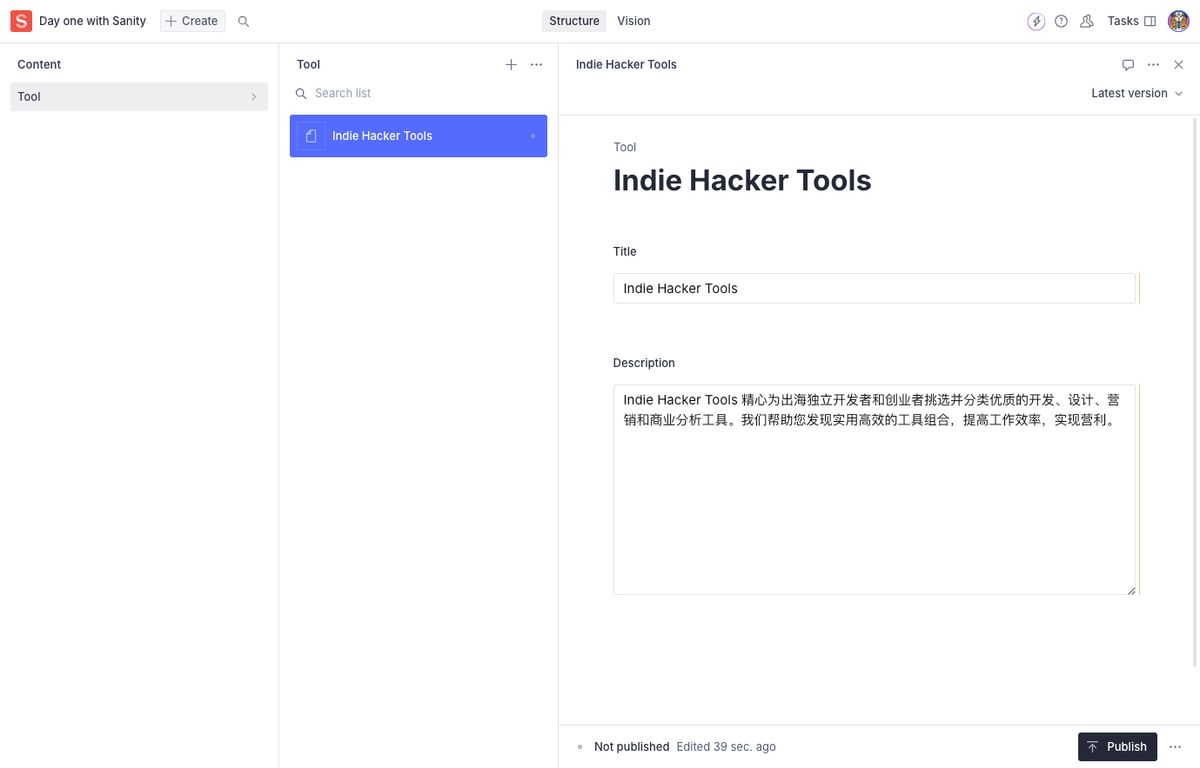Image resolution: width=1200 pixels, height=768 pixels.
Task: Open the lightning bolt activity icon
Action: pyautogui.click(x=1036, y=21)
